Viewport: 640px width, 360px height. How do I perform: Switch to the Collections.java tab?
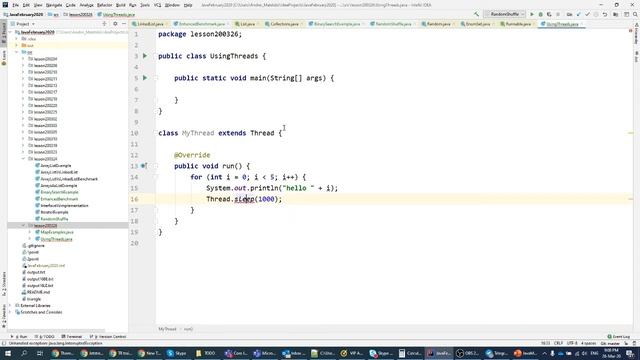click(x=284, y=24)
